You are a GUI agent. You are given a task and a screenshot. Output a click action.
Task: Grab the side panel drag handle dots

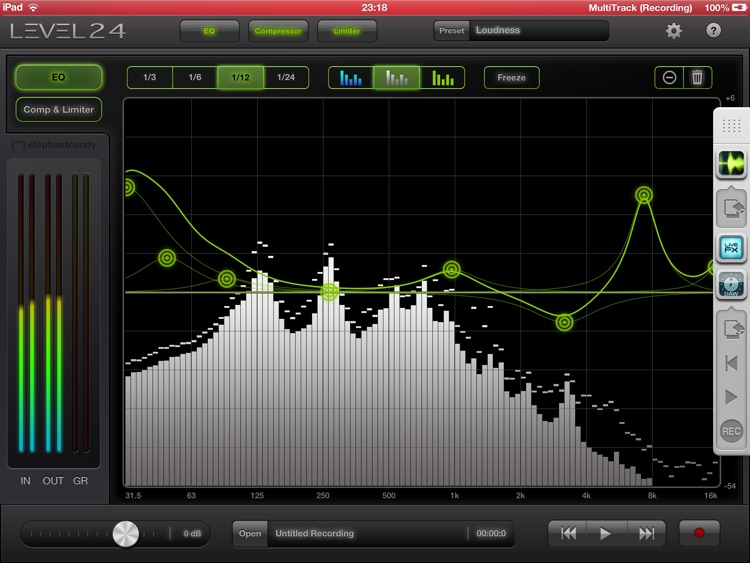point(731,126)
